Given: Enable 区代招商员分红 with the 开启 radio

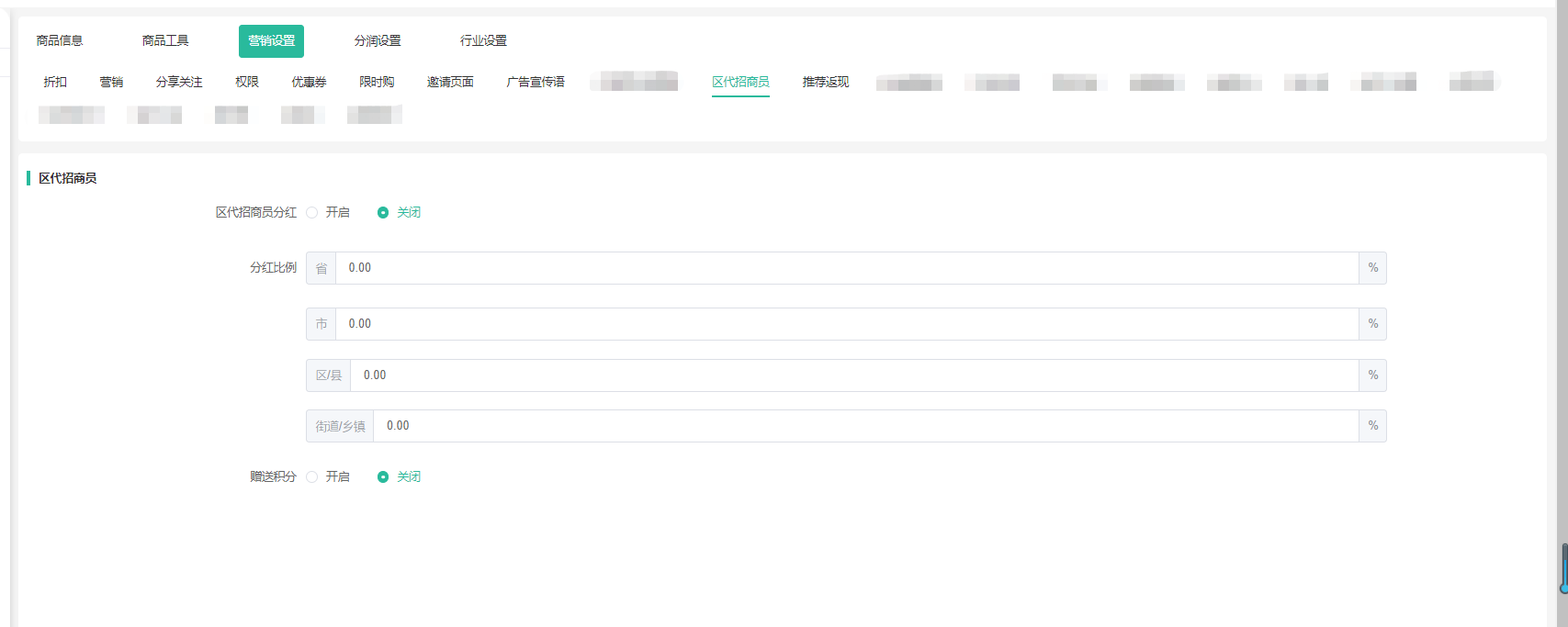Looking at the screenshot, I should 312,213.
